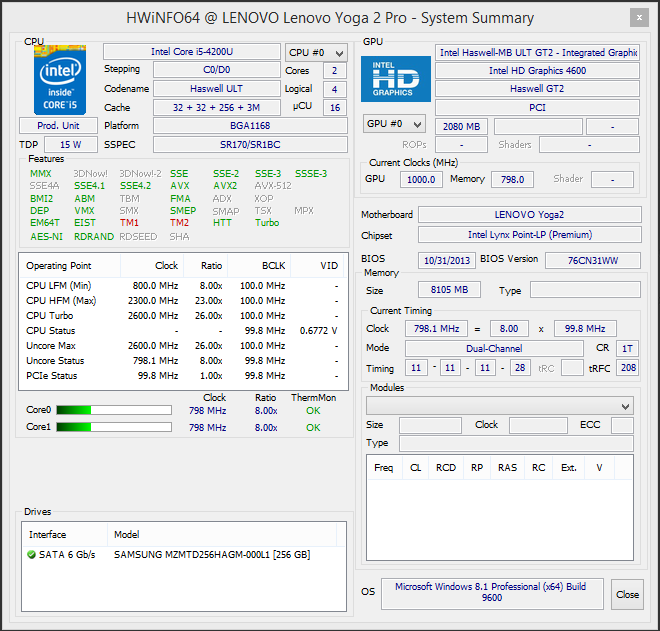Click the Core0 load bar
The image size is (660, 631).
click(x=114, y=410)
